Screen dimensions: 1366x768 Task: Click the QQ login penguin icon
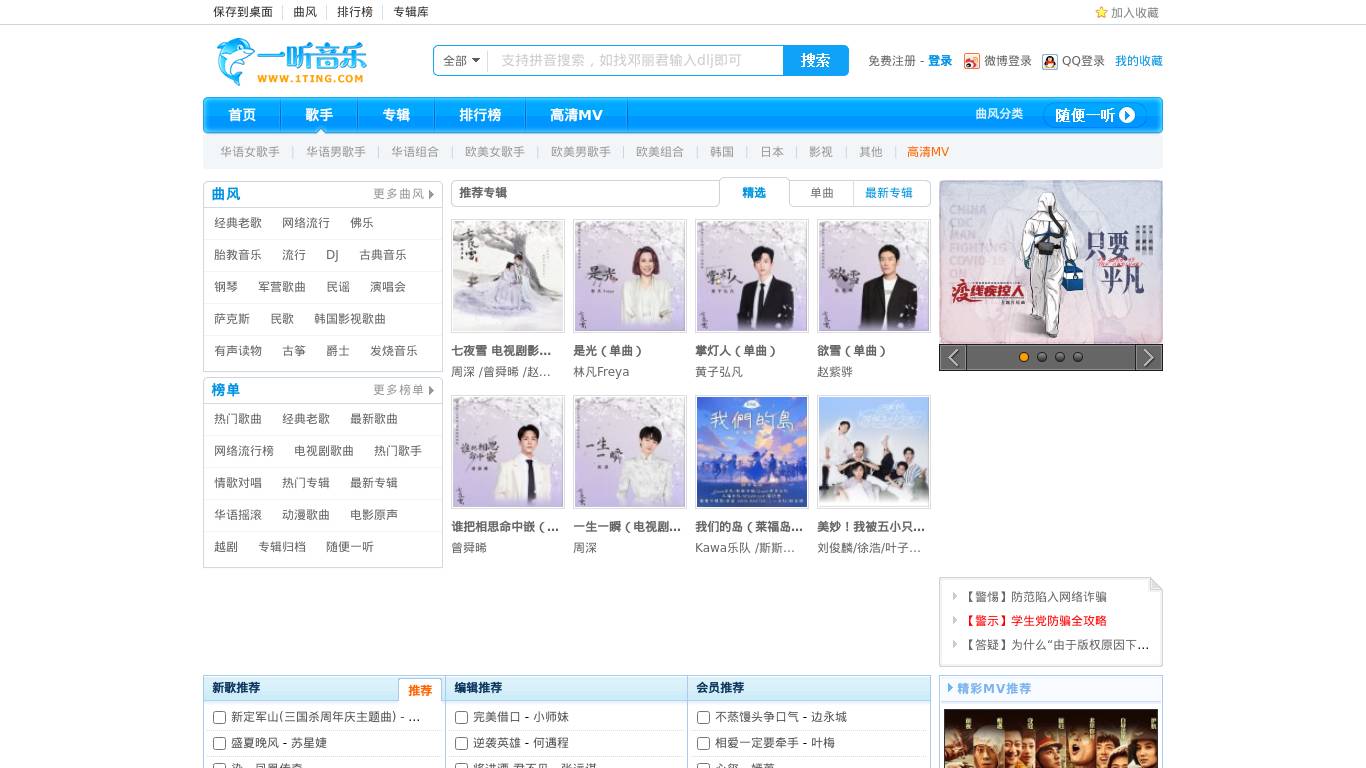coord(1049,61)
